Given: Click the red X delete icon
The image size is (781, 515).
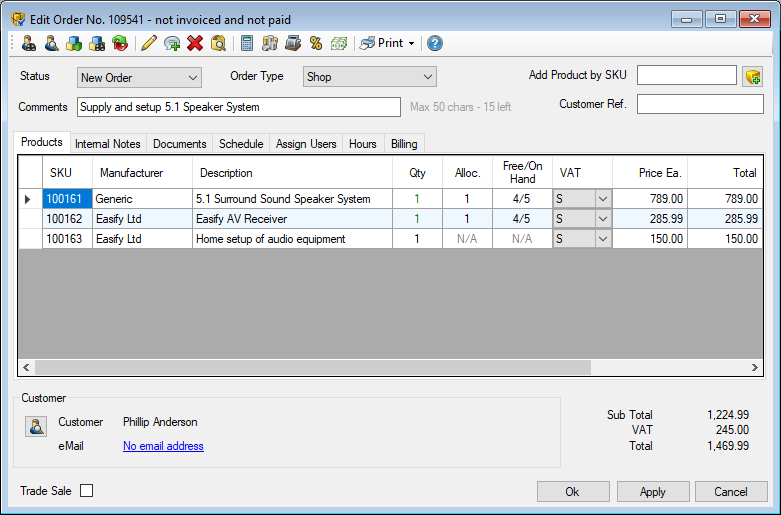Looking at the screenshot, I should point(195,43).
